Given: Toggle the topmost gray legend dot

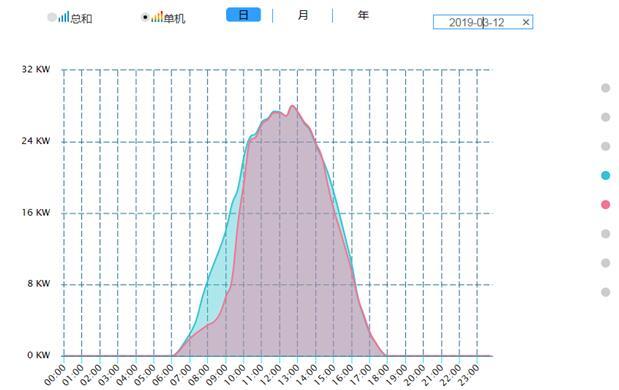Looking at the screenshot, I should click(606, 88).
